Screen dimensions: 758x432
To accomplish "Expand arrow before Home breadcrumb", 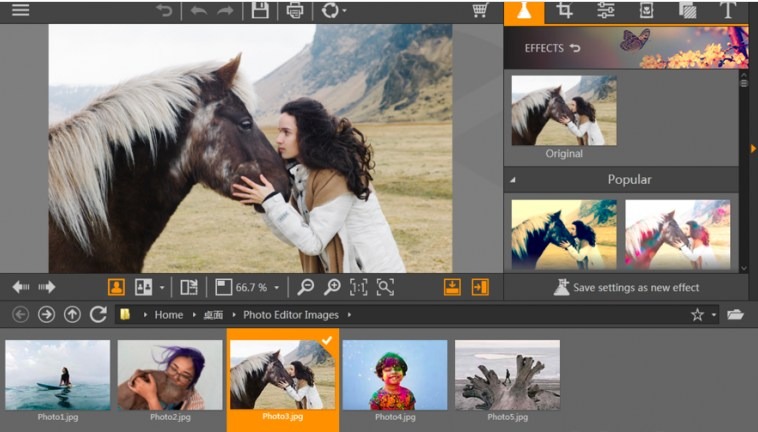I will click(145, 315).
